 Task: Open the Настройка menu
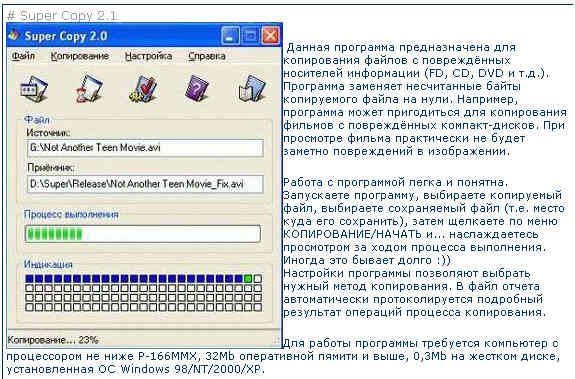[148, 56]
